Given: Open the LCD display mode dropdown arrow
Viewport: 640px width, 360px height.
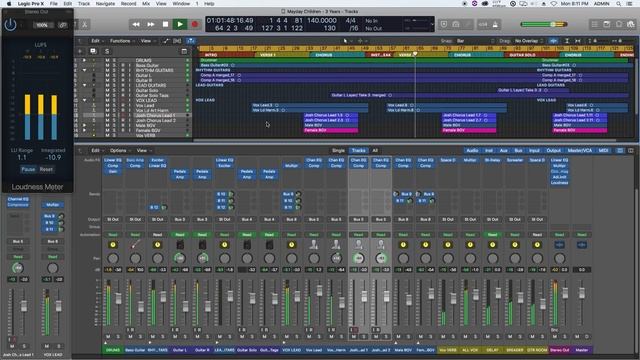Looking at the screenshot, I should pos(432,24).
